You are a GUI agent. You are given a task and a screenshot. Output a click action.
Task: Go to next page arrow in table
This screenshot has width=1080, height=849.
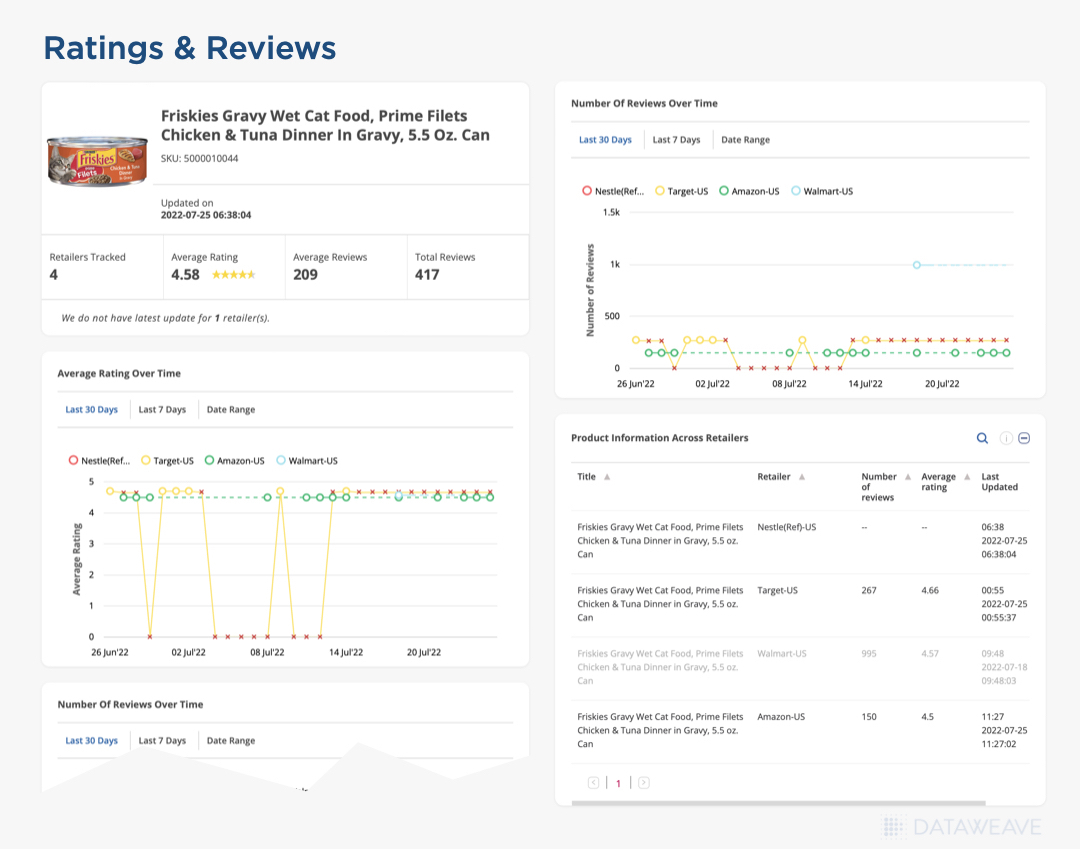click(x=643, y=783)
